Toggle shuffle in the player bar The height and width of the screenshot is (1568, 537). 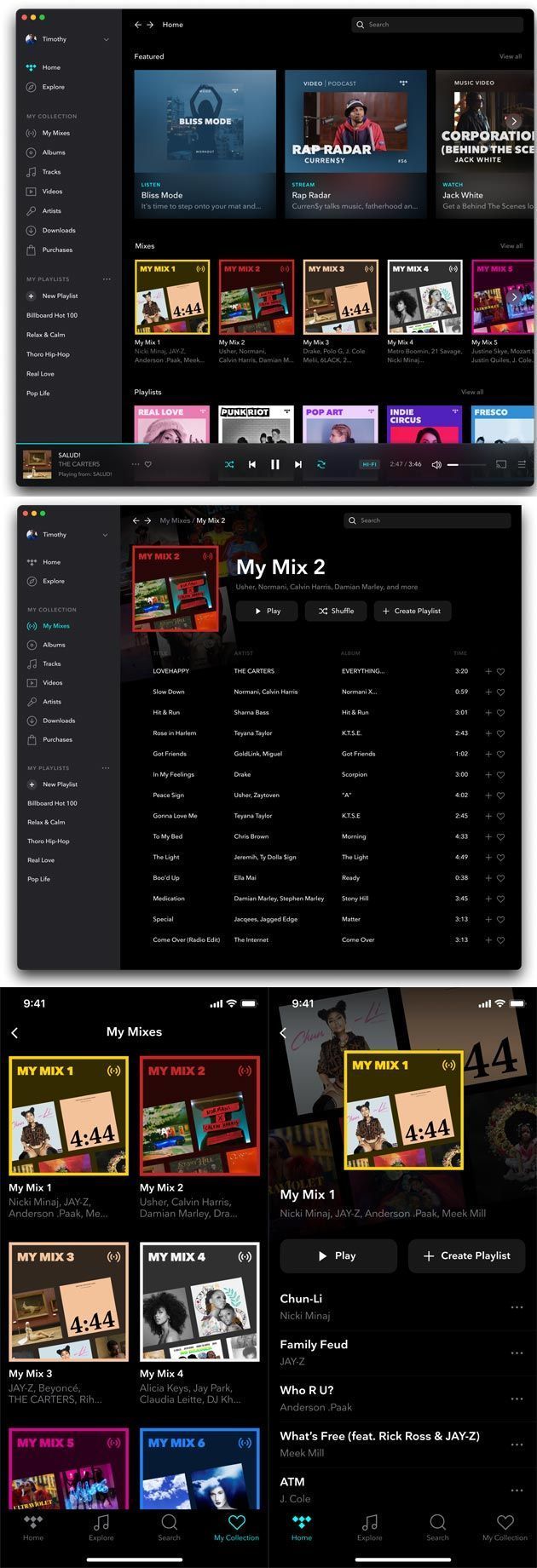pos(229,464)
